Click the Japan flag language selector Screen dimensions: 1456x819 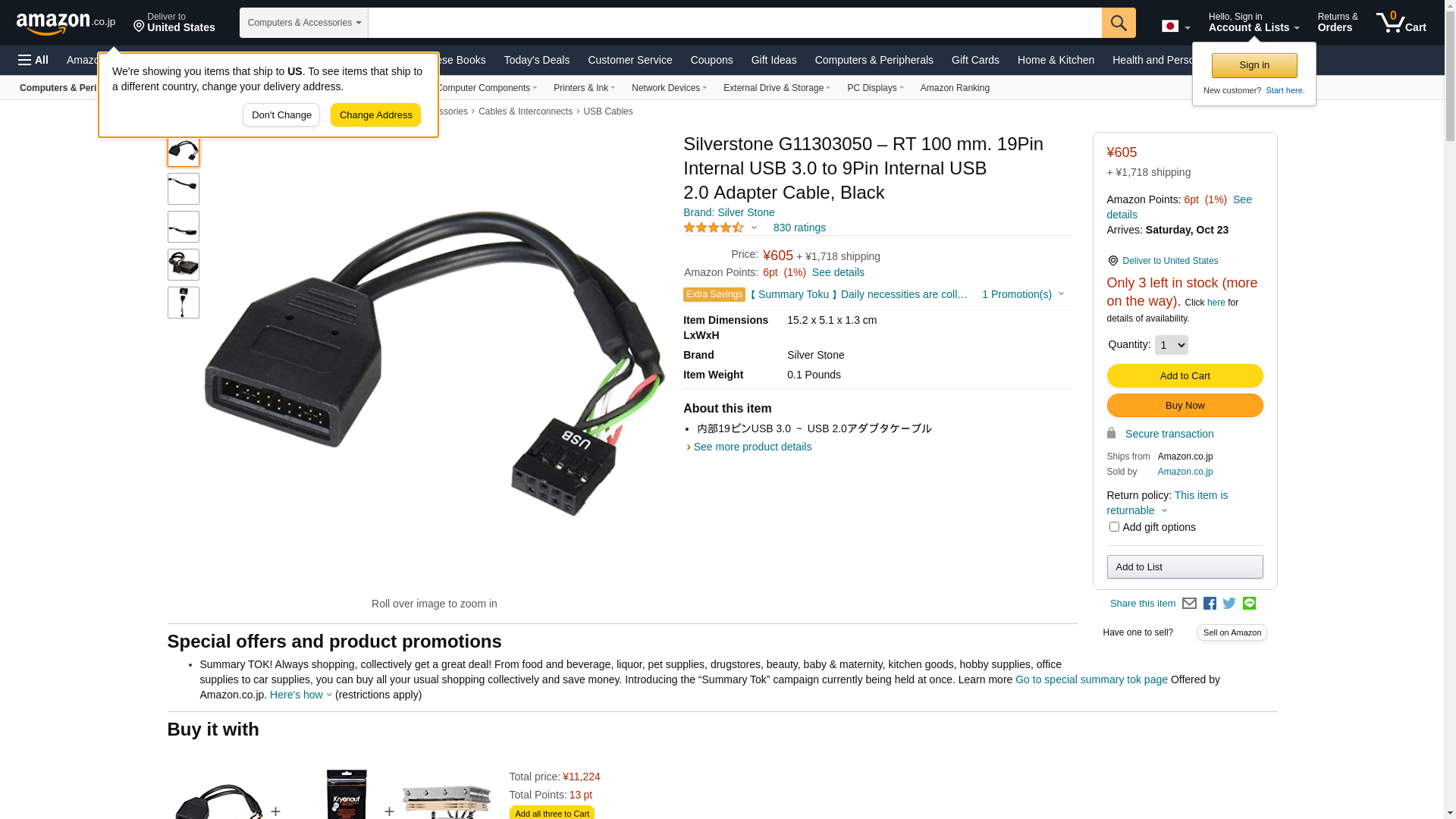click(1175, 27)
